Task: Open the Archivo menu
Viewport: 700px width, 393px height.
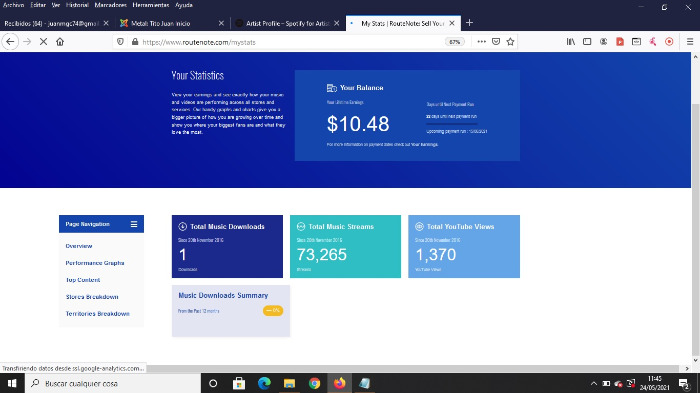Action: coord(13,5)
